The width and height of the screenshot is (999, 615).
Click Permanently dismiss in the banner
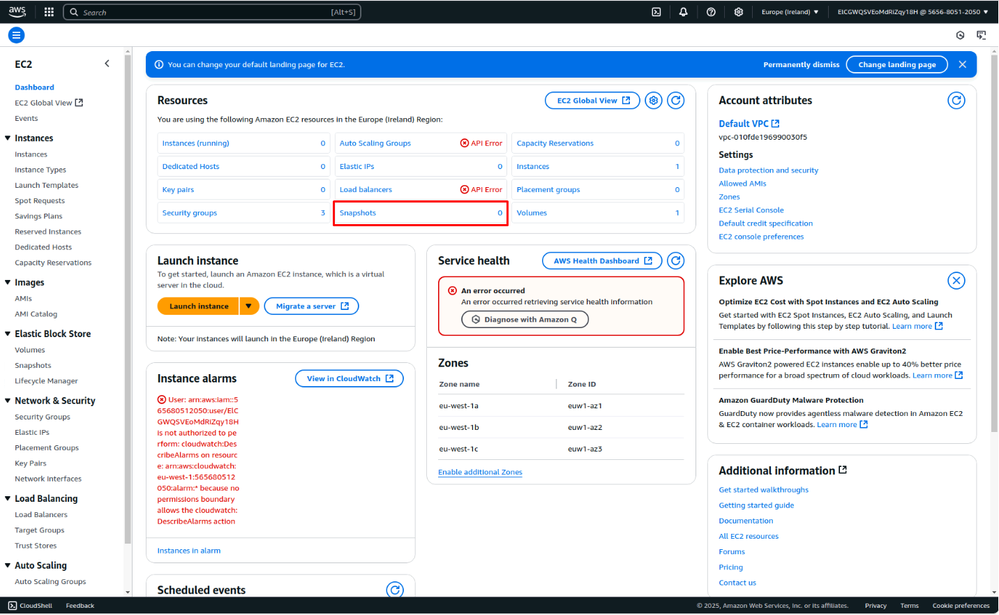pyautogui.click(x=801, y=64)
